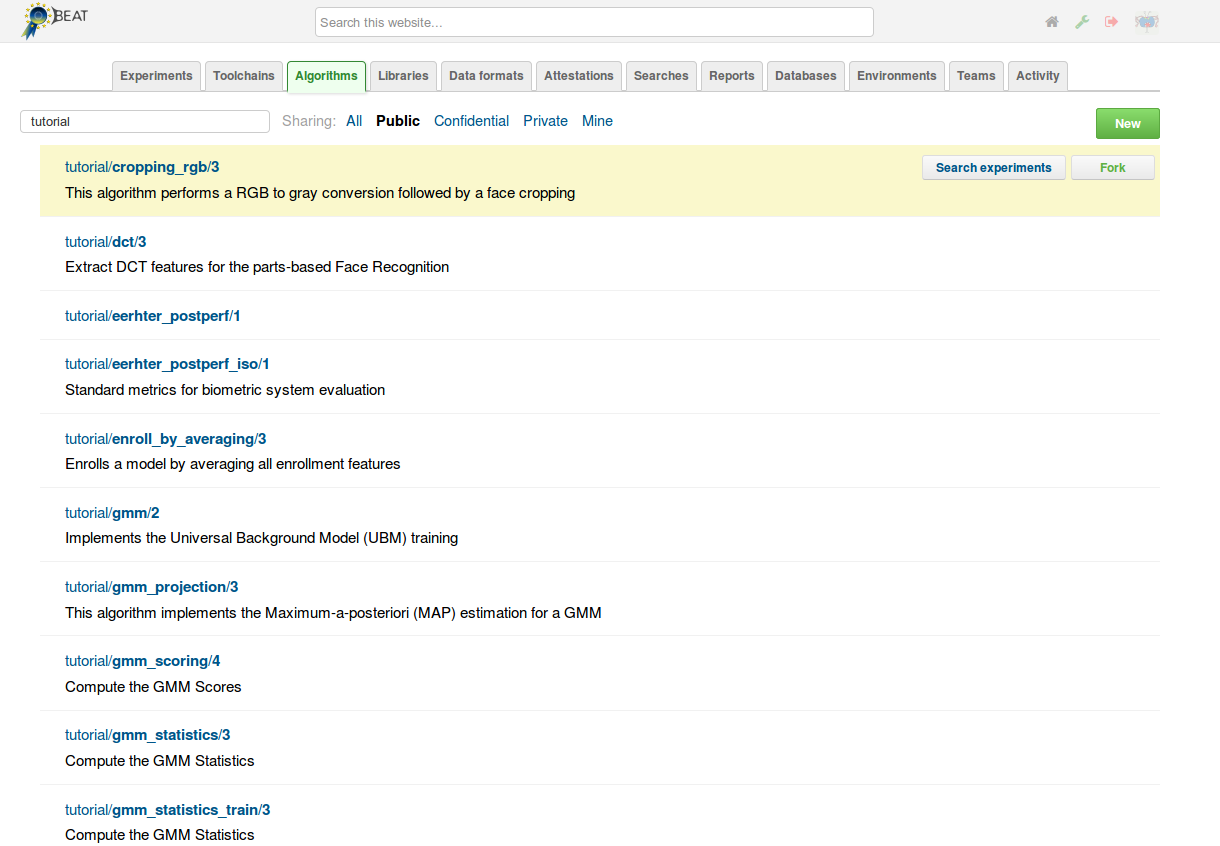1220x846 pixels.
Task: Open the Environments tab
Action: tap(896, 76)
